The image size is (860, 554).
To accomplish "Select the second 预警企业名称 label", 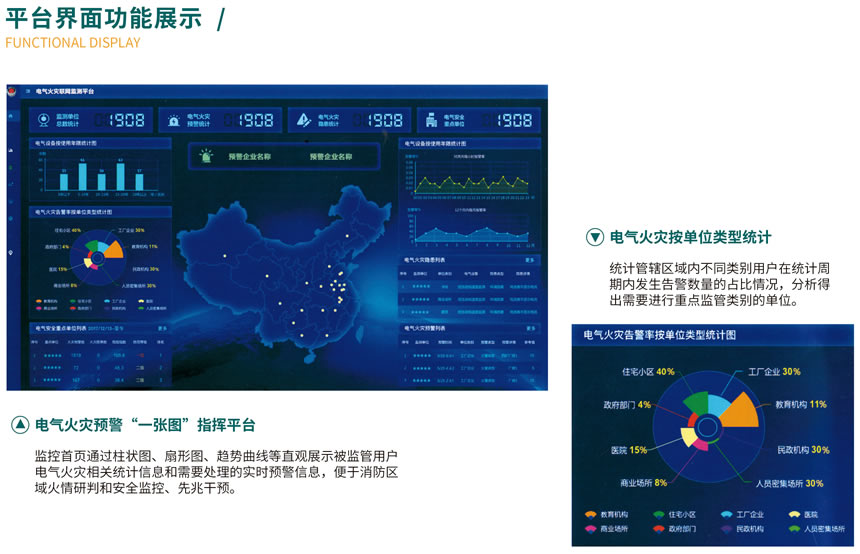I will click(x=330, y=156).
